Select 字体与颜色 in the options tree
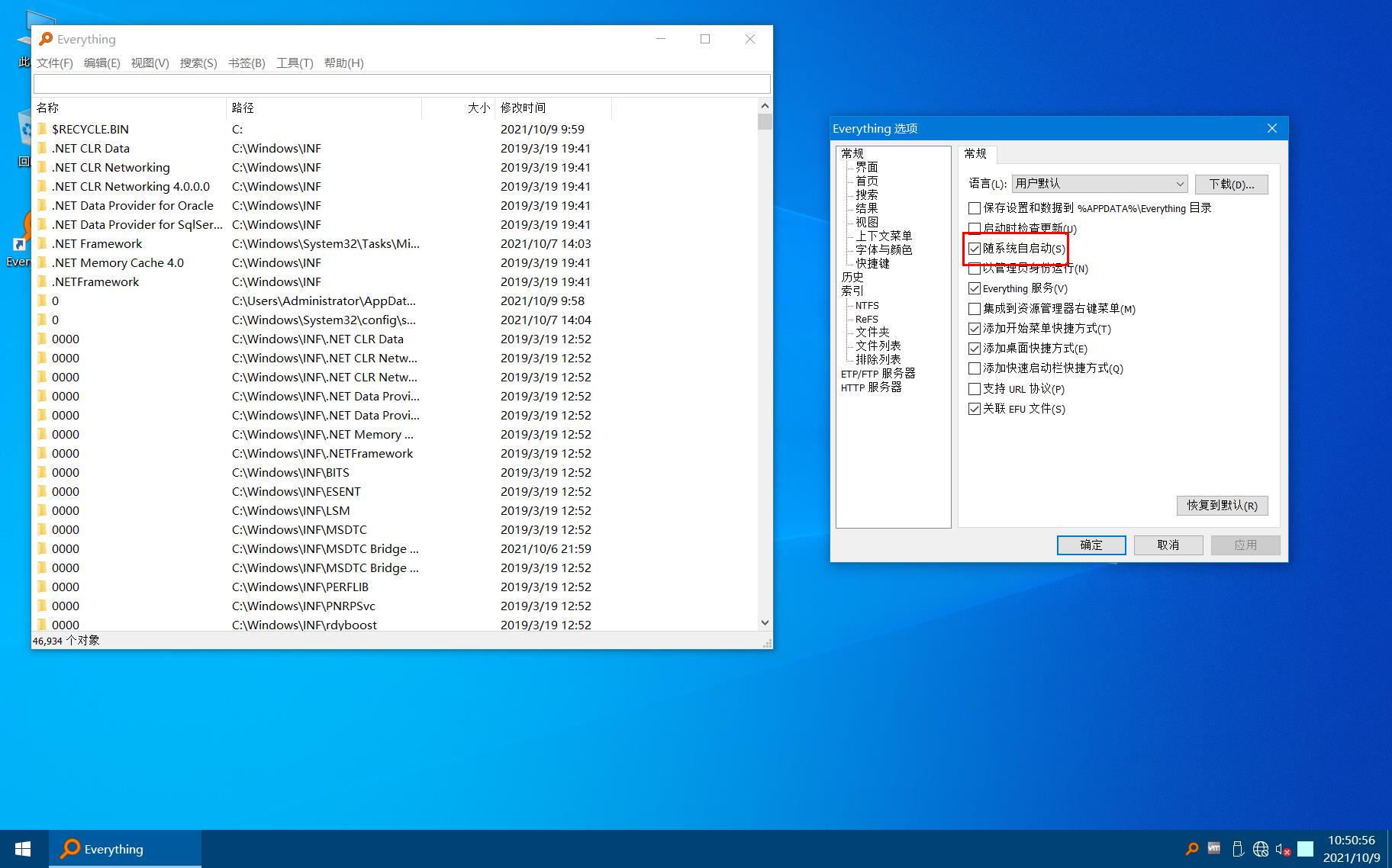 pos(884,249)
